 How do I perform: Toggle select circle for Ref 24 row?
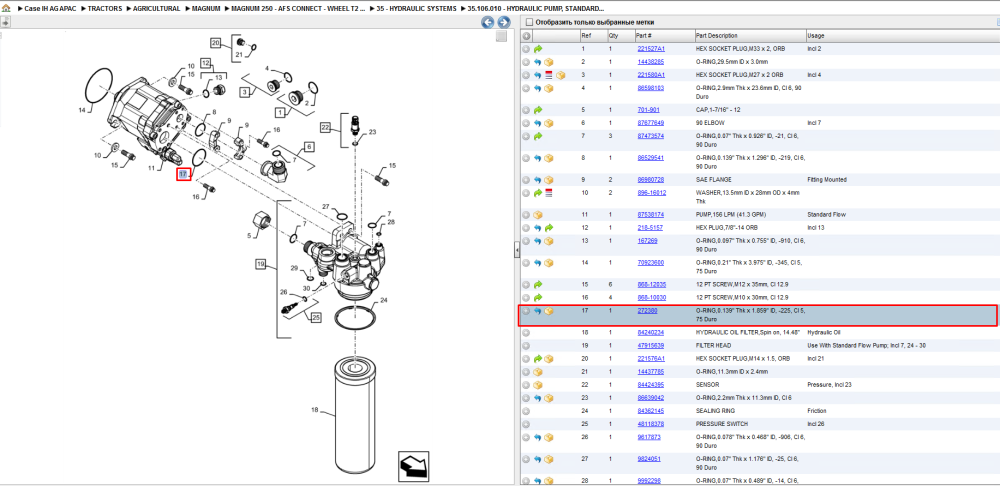point(526,411)
